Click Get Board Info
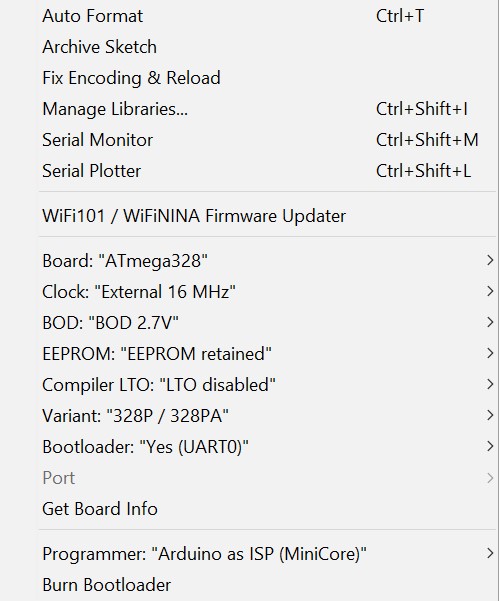The width and height of the screenshot is (499, 601). pyautogui.click(x=267, y=509)
